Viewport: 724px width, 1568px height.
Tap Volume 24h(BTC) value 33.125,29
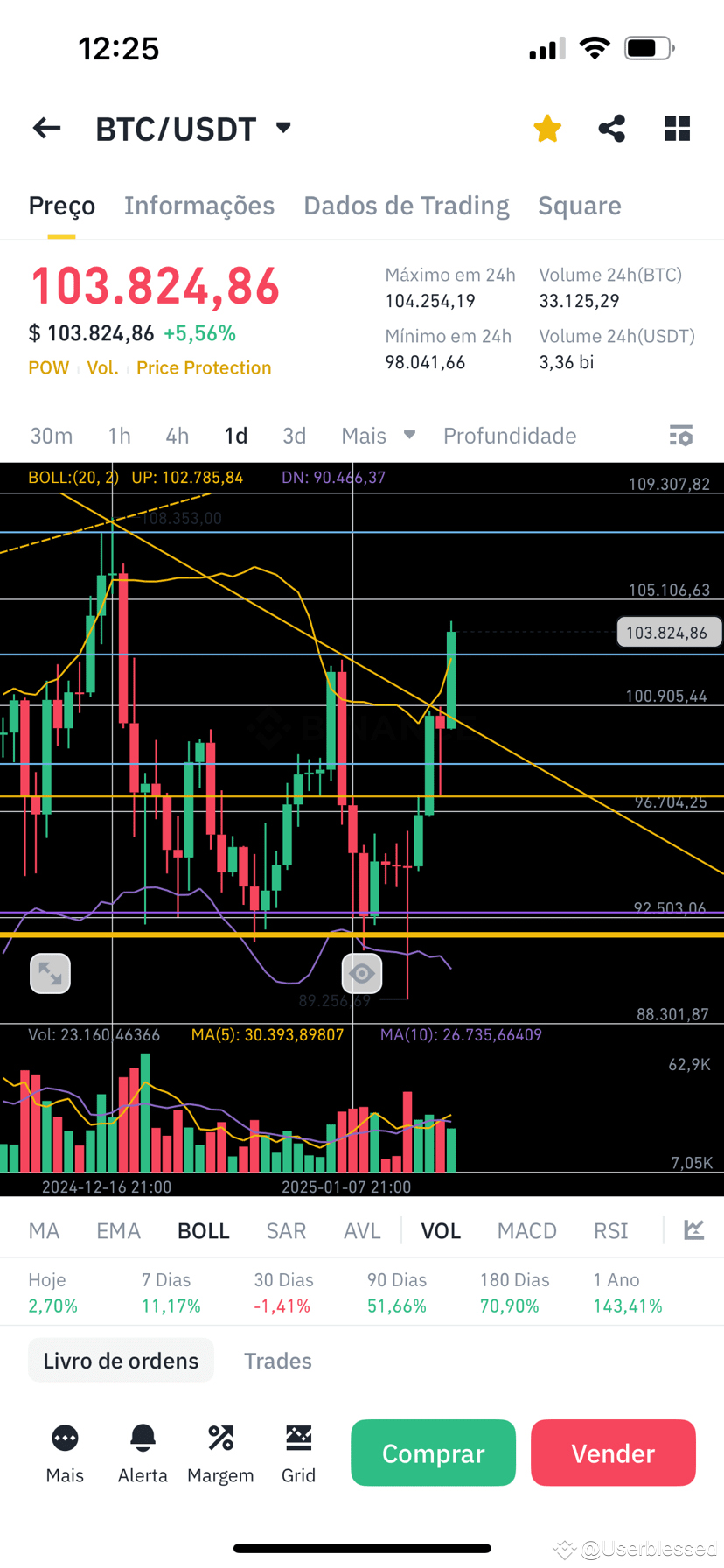(x=579, y=302)
